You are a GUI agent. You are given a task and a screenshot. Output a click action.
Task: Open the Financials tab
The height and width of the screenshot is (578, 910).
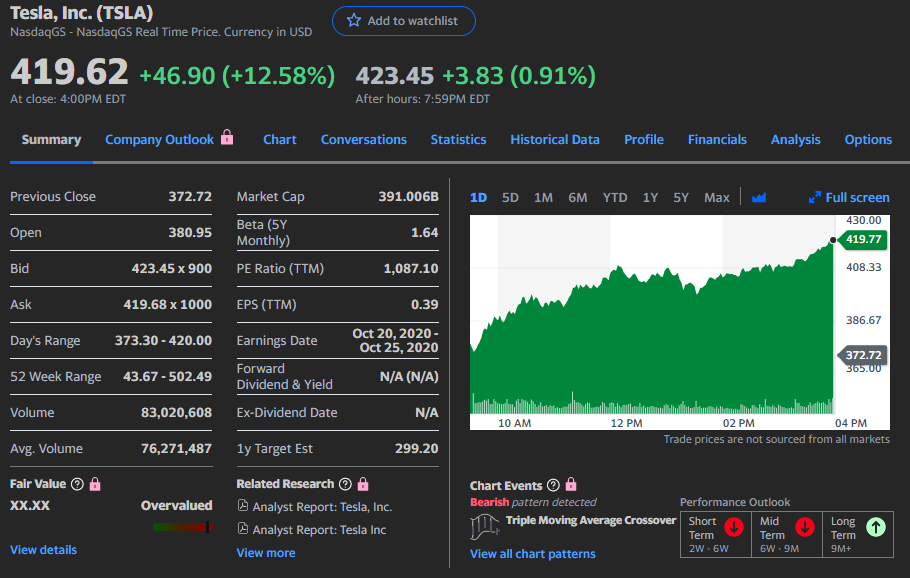[x=717, y=140]
